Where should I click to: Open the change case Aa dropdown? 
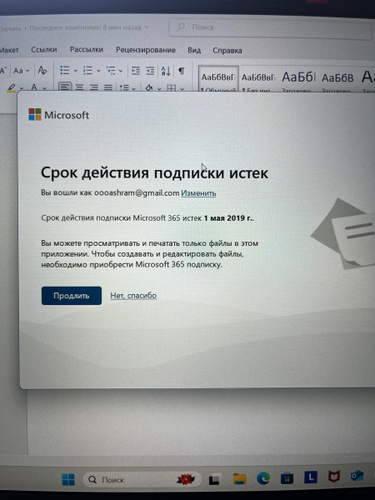[21, 71]
